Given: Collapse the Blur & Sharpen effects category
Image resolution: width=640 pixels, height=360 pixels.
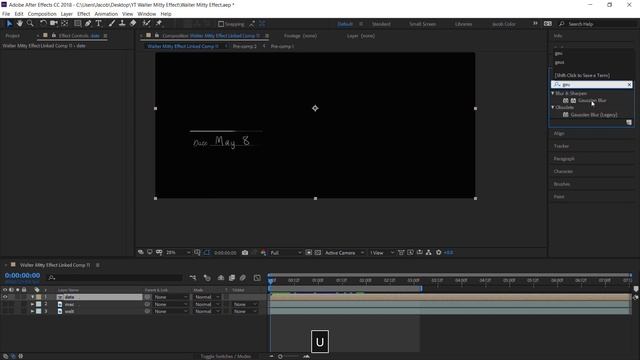Looking at the screenshot, I should (x=553, y=93).
